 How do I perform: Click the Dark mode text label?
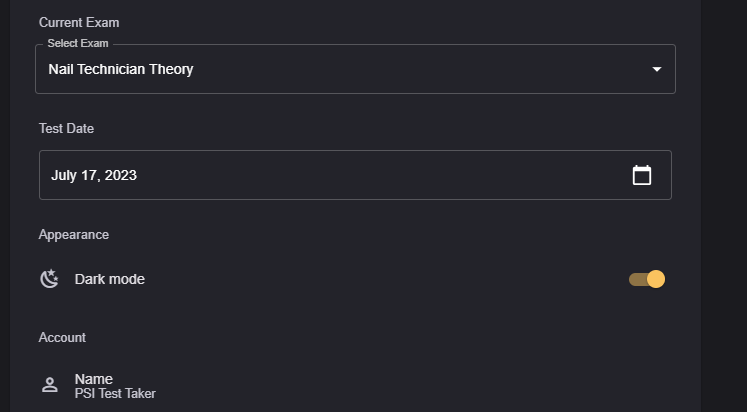110,279
